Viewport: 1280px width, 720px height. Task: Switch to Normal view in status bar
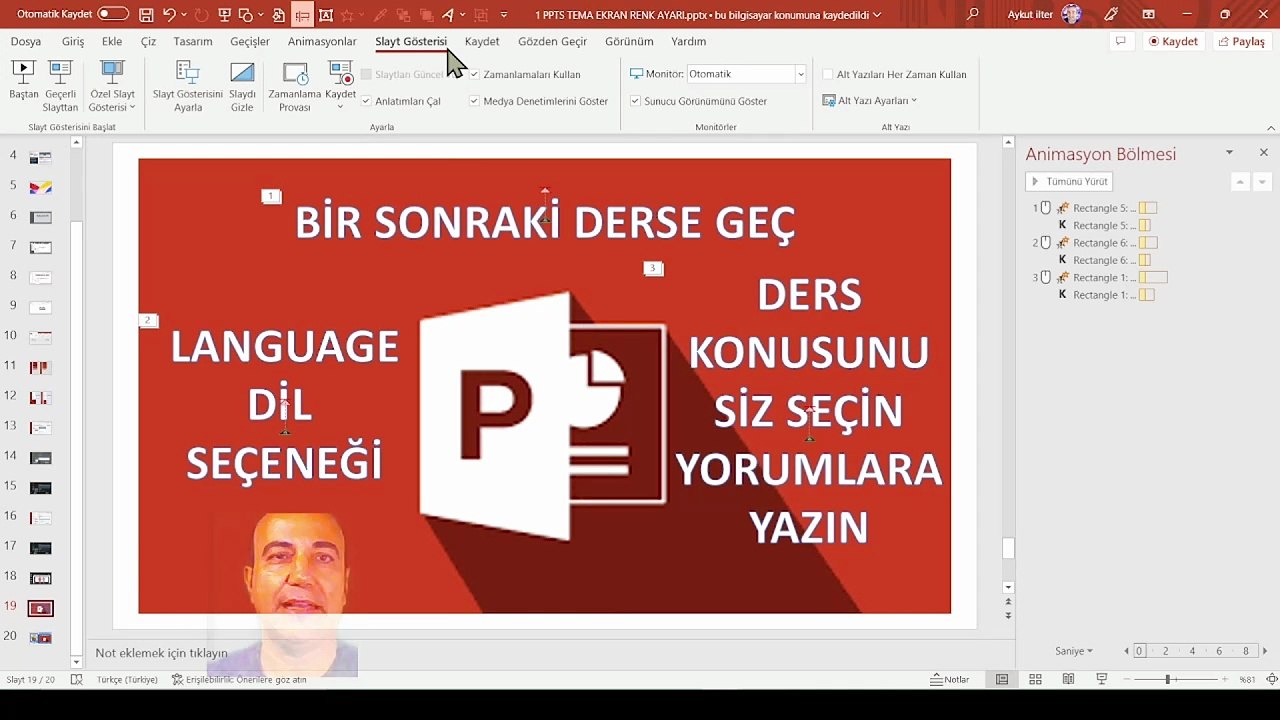pos(1002,679)
